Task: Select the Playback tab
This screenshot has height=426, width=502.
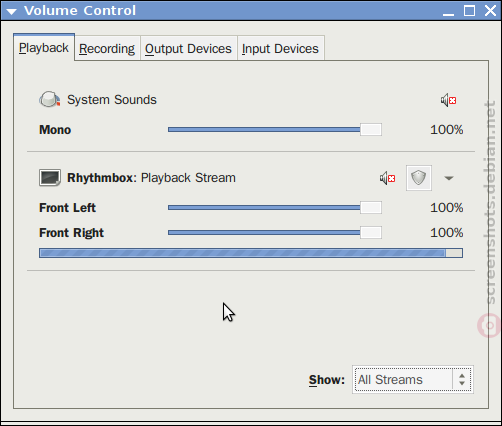Action: point(44,48)
